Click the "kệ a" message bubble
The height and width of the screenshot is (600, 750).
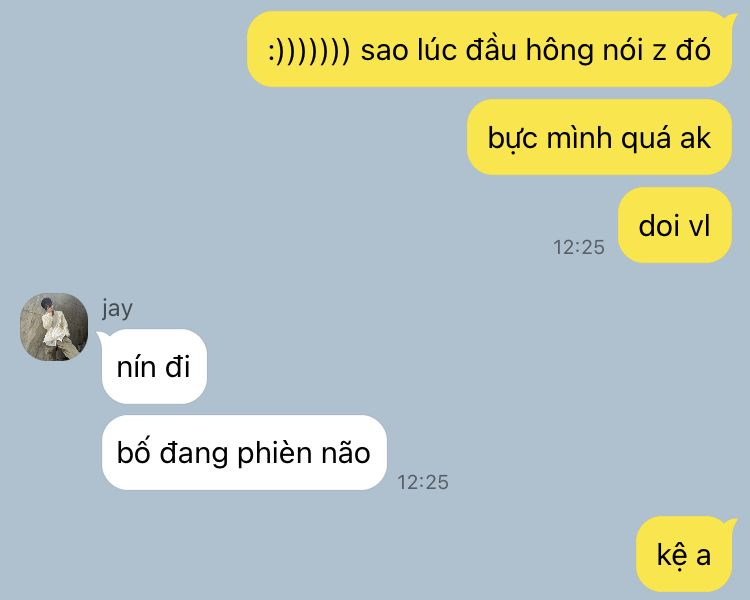[x=684, y=554]
